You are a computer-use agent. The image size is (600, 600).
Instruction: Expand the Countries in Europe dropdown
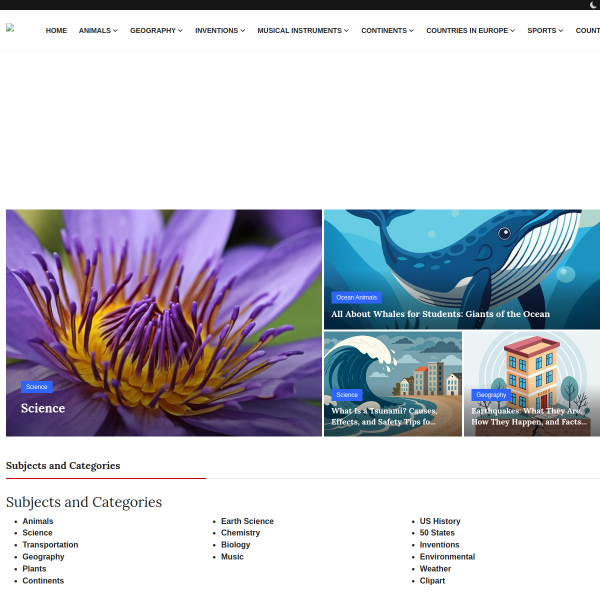(x=470, y=31)
